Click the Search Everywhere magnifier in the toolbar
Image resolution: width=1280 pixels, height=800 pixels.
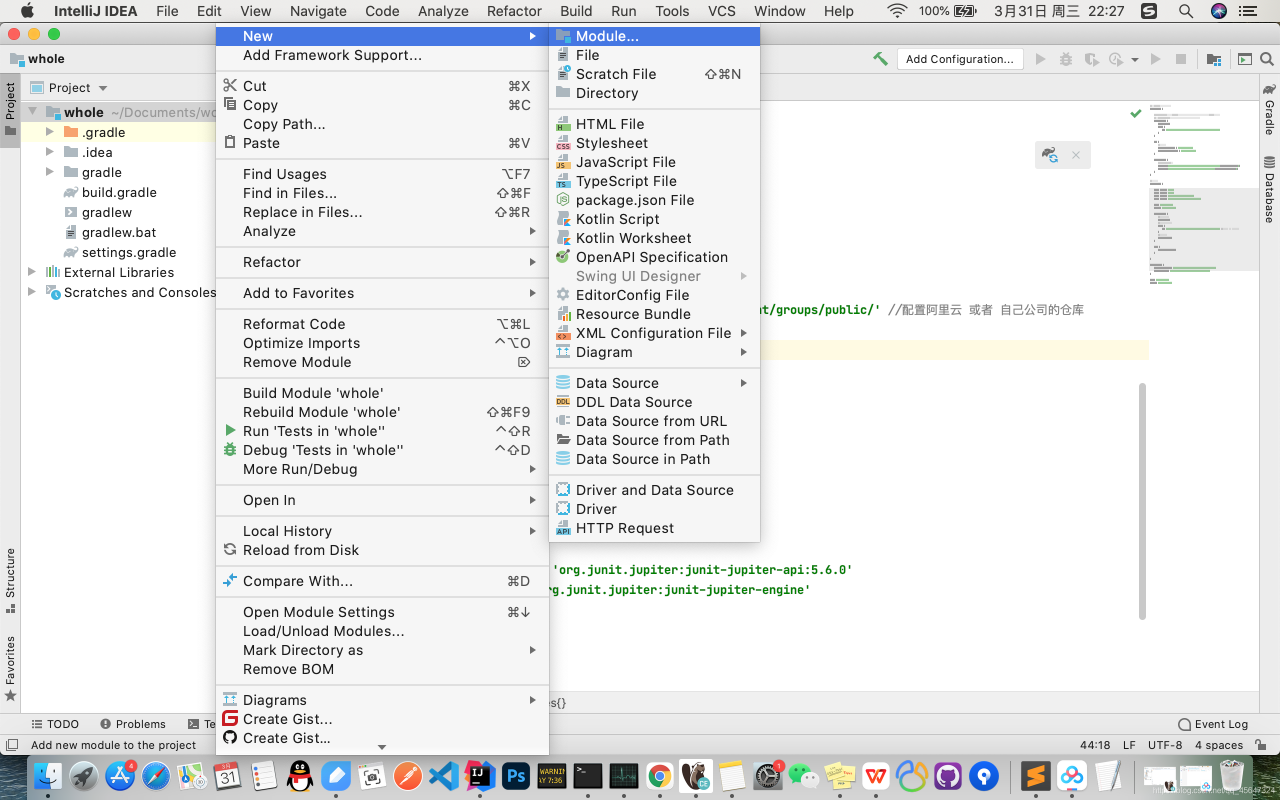[1265, 59]
